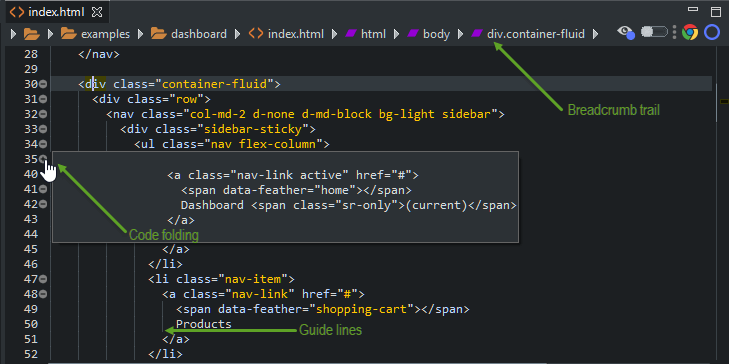Image resolution: width=729 pixels, height=364 pixels.
Task: Click the "row" class value on line 31
Action: pos(186,99)
